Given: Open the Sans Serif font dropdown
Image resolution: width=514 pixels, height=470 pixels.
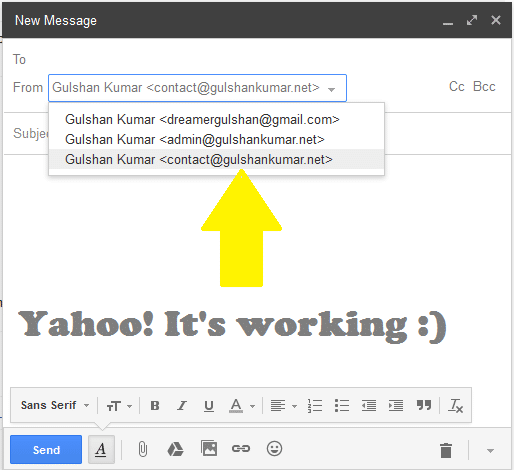Looking at the screenshot, I should 55,405.
